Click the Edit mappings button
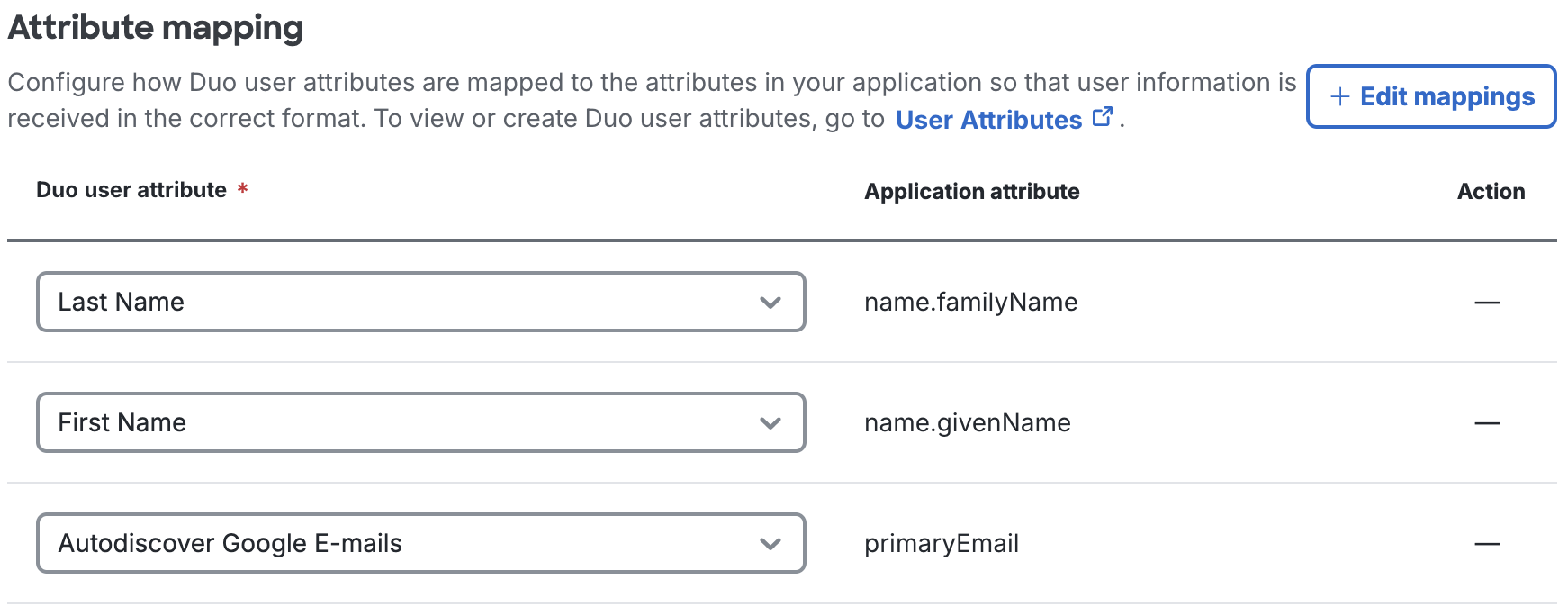 pos(1430,96)
